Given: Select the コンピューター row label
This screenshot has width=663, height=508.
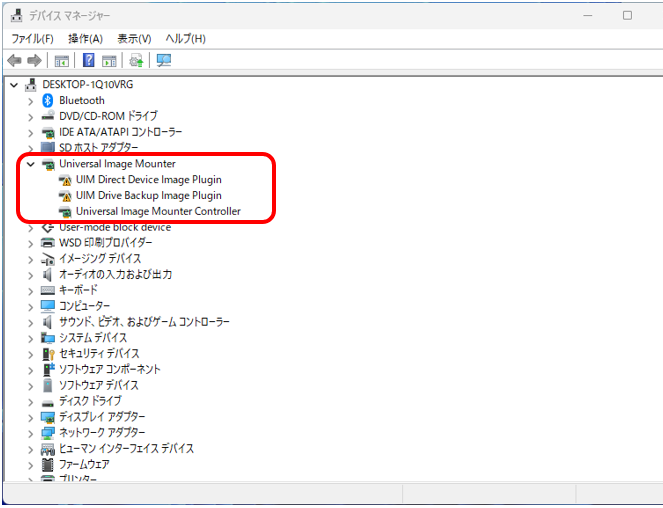Looking at the screenshot, I should click(85, 306).
